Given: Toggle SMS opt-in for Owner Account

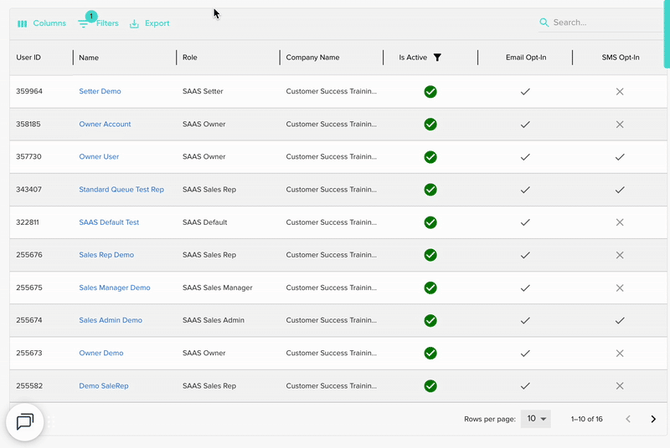Looking at the screenshot, I should tap(619, 124).
